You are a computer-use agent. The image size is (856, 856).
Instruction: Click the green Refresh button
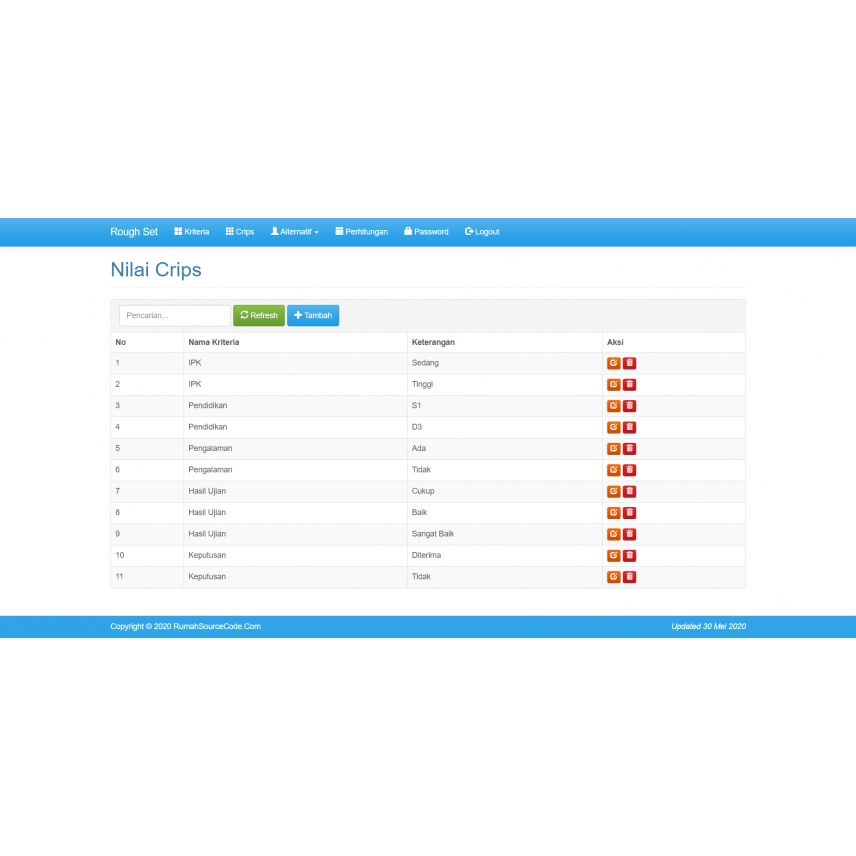coord(259,316)
